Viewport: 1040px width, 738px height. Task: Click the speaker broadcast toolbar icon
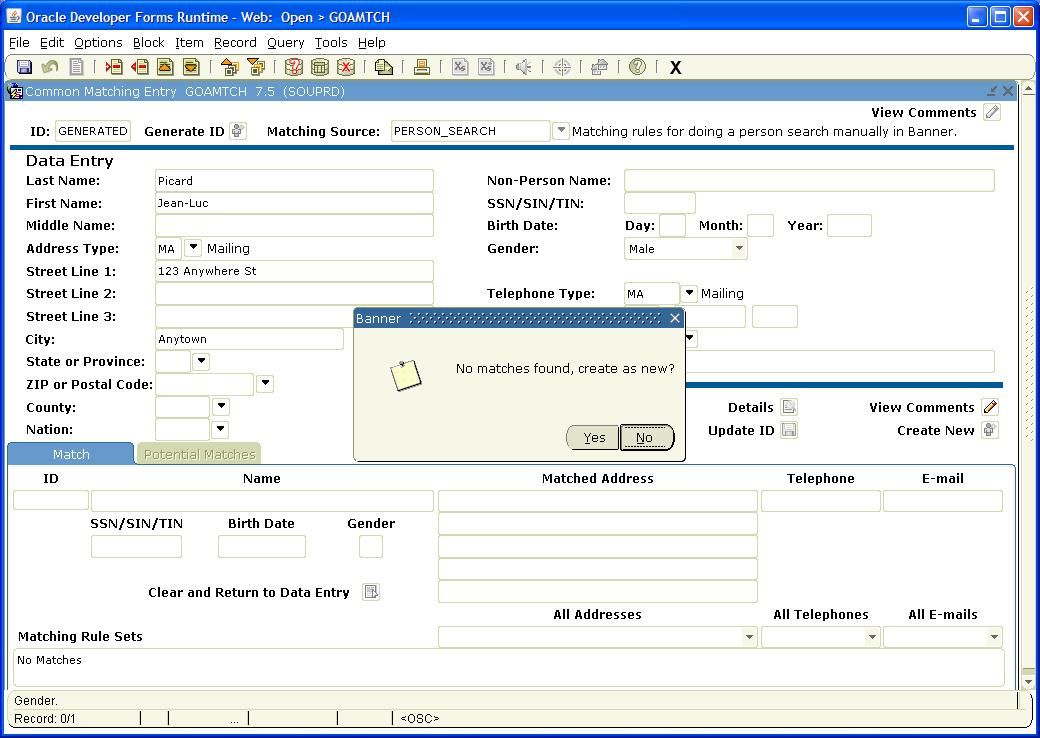(524, 67)
